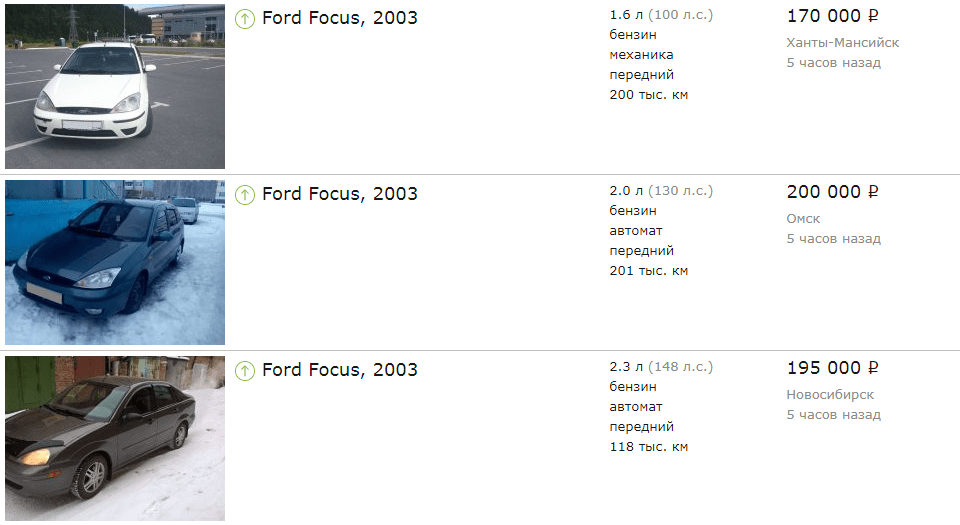
Task: Click the 118 тыс. км mileage text
Action: [648, 447]
